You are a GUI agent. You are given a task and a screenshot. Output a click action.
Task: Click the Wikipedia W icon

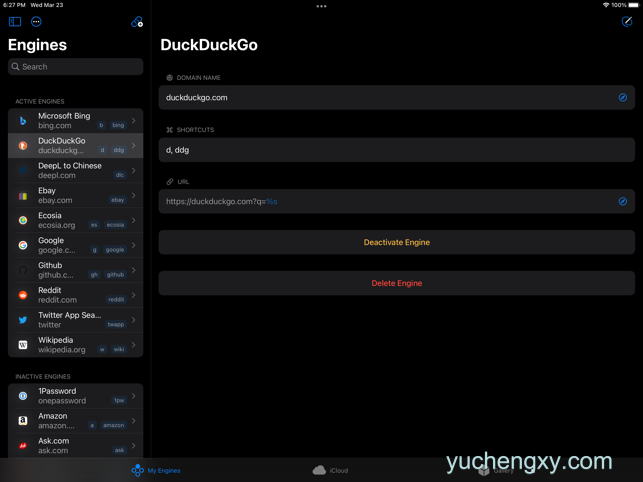pyautogui.click(x=23, y=345)
